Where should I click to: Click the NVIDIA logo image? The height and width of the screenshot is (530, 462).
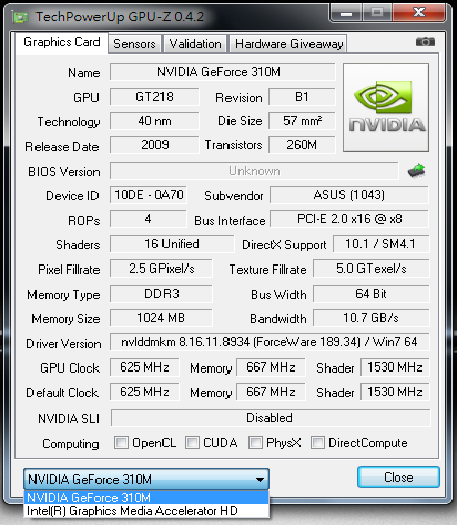point(386,107)
